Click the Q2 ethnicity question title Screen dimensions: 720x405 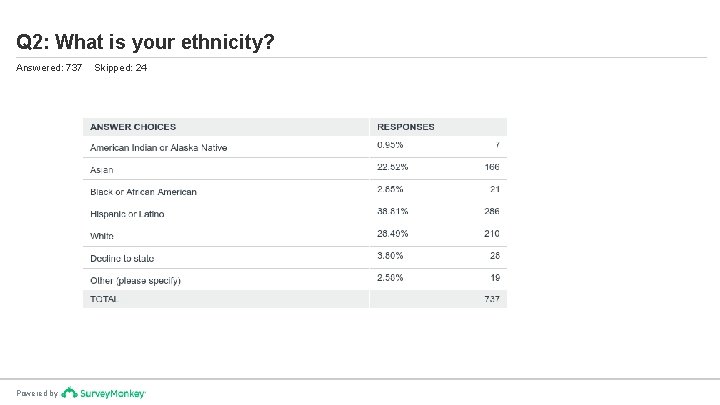pos(146,43)
